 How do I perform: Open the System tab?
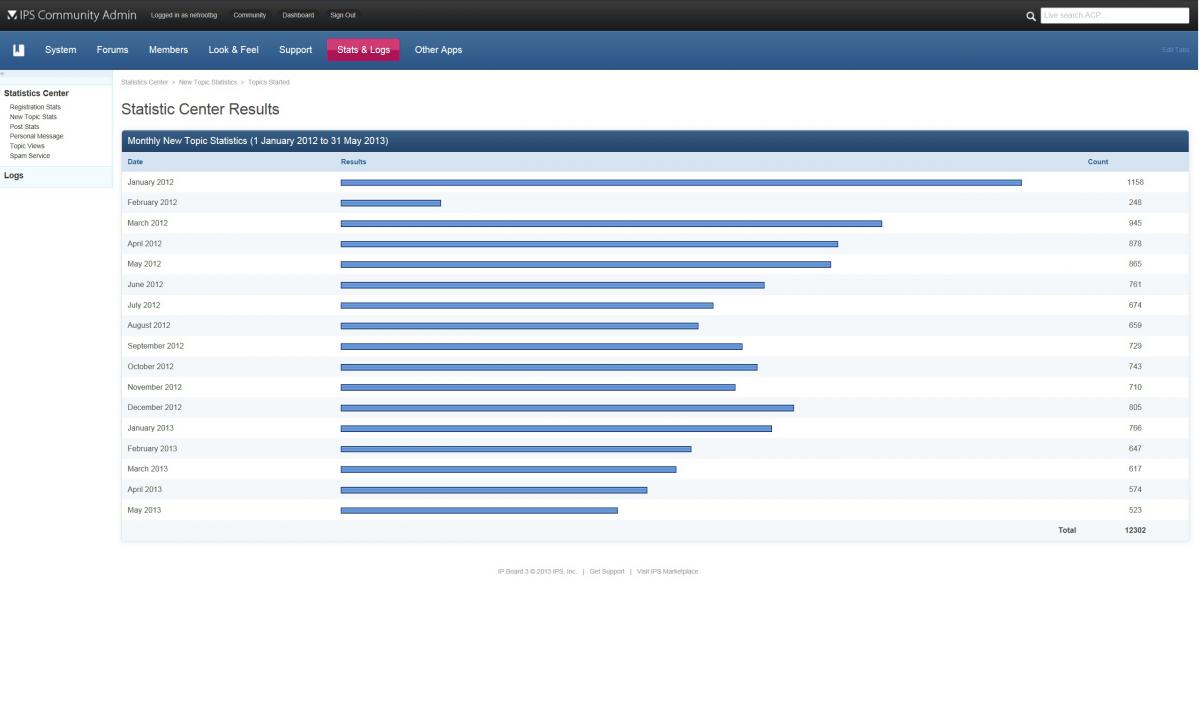tap(60, 50)
